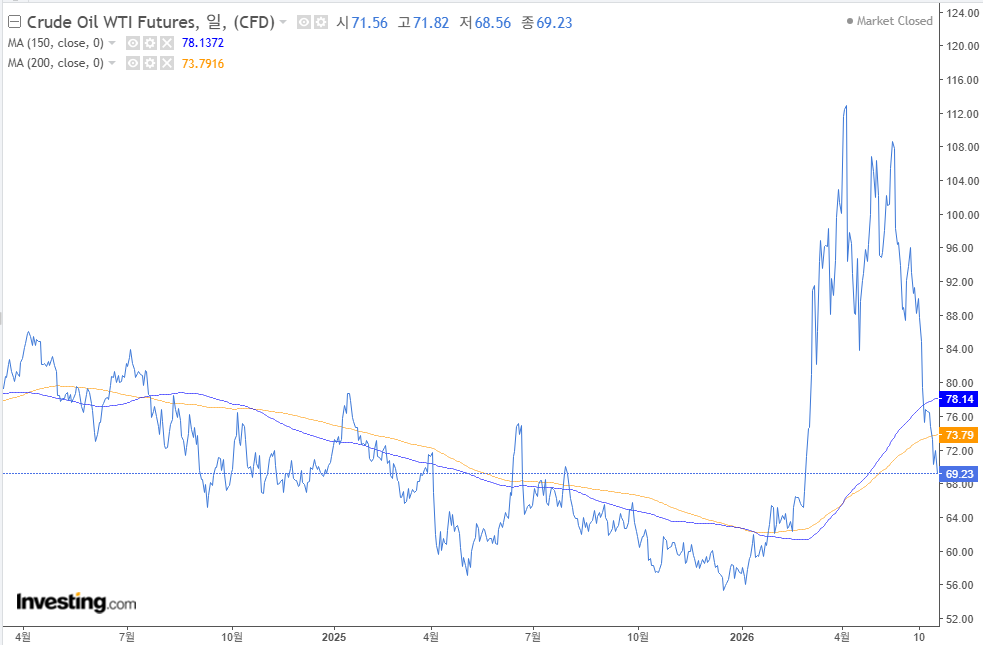
Task: Open the Crude Oil WTI Futures title dropdown arrow
Action: pos(283,23)
